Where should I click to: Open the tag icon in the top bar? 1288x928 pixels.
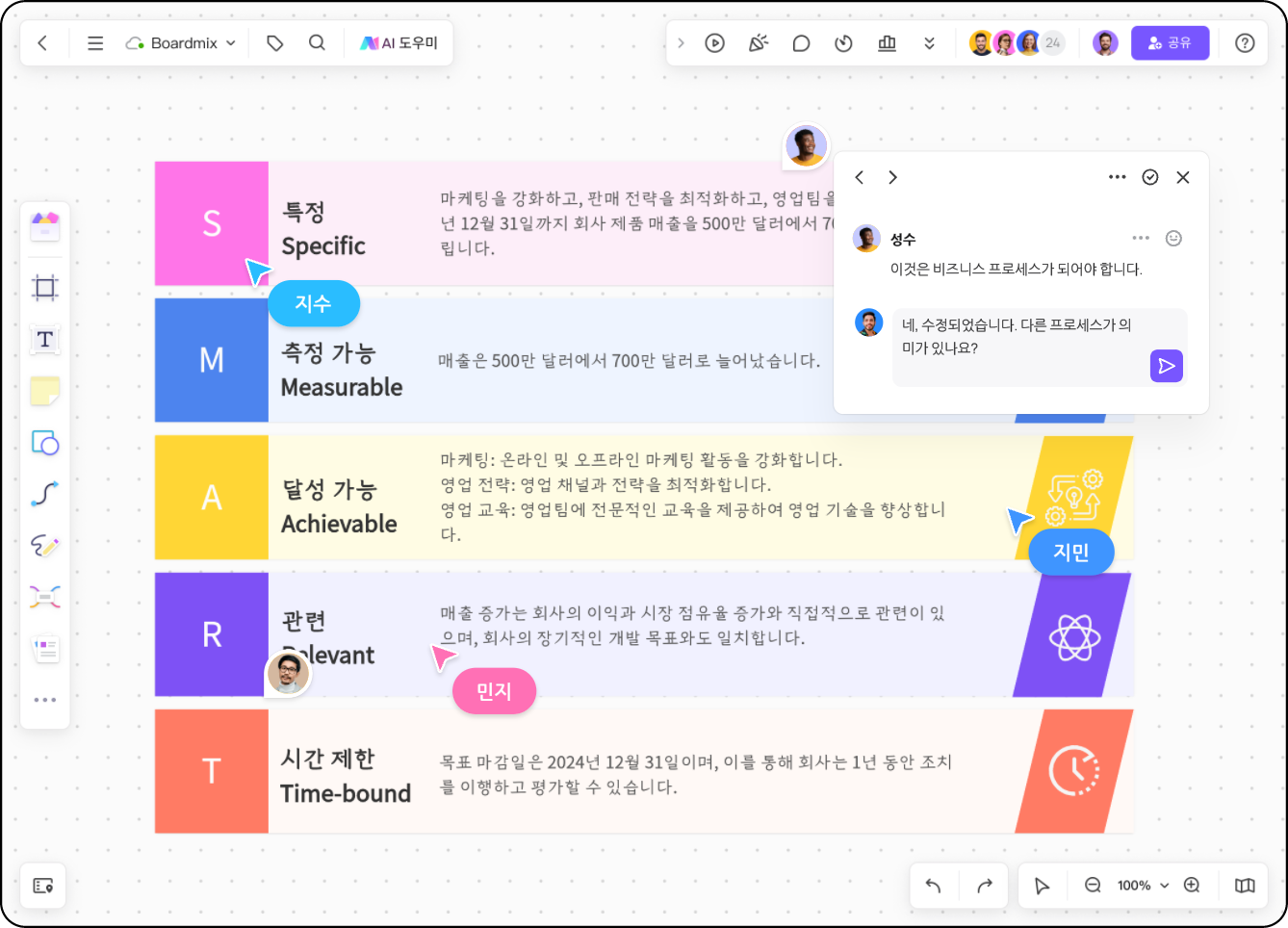tap(275, 43)
